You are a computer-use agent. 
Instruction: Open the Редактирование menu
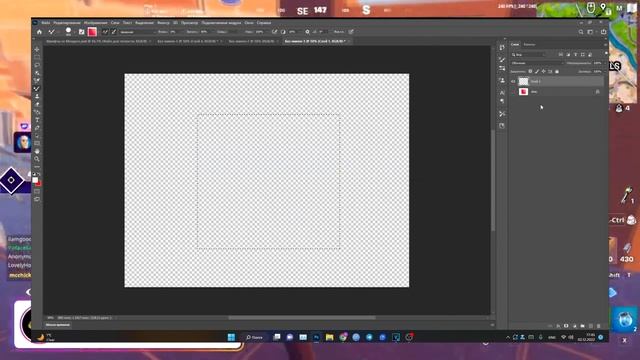click(x=67, y=23)
